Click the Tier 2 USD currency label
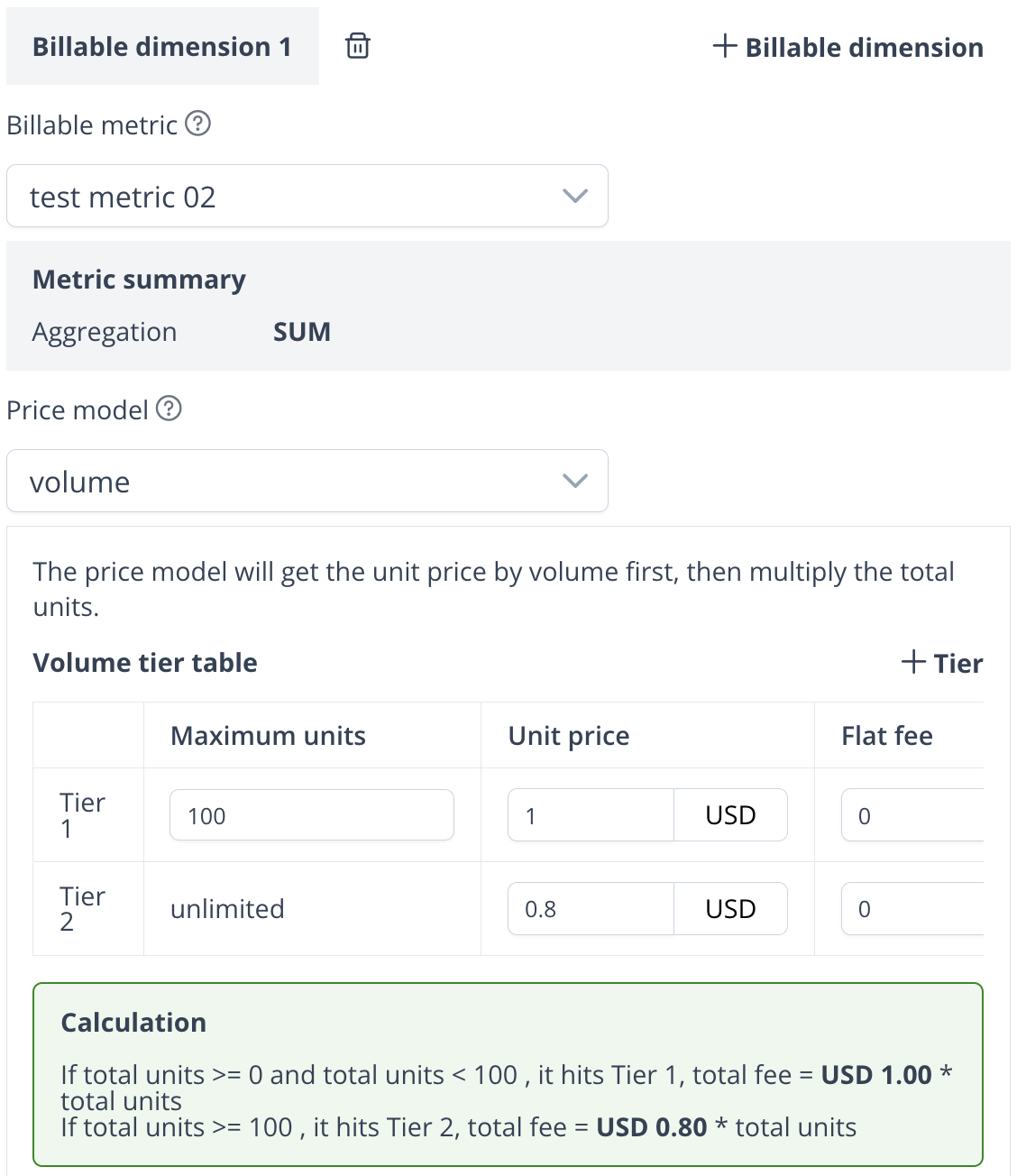 point(730,909)
